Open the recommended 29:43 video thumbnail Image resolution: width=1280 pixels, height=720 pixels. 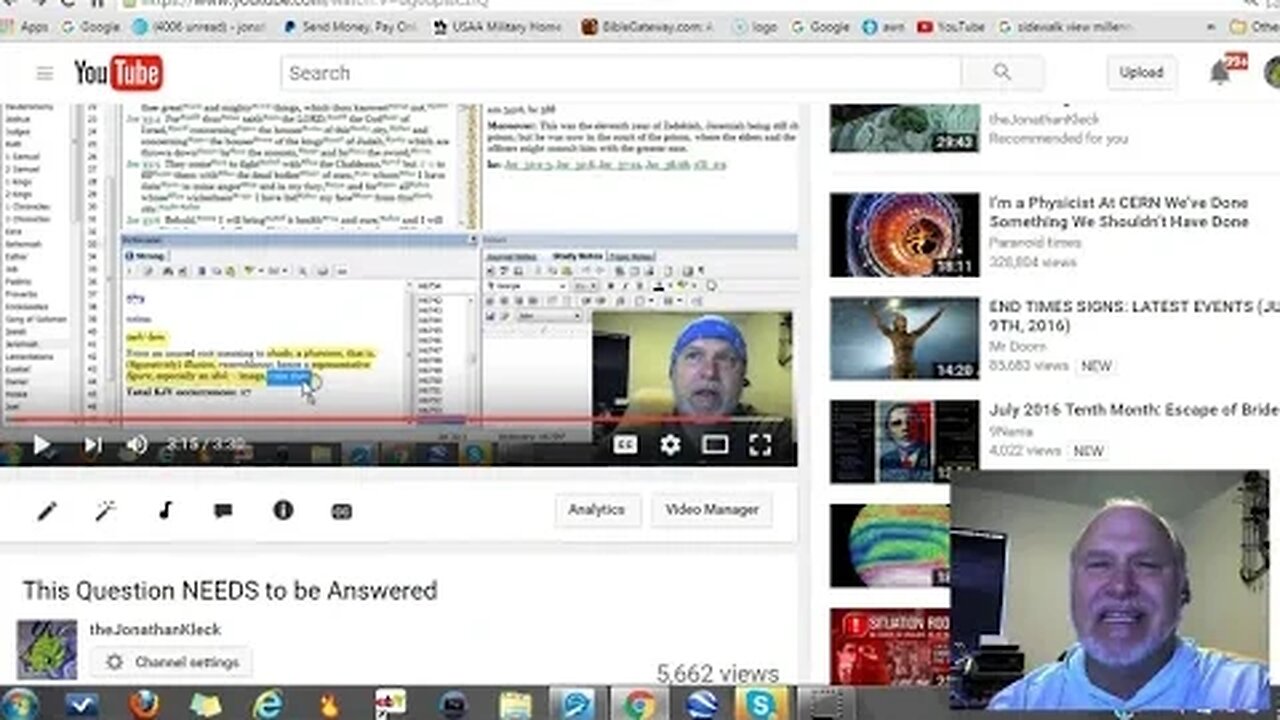905,128
